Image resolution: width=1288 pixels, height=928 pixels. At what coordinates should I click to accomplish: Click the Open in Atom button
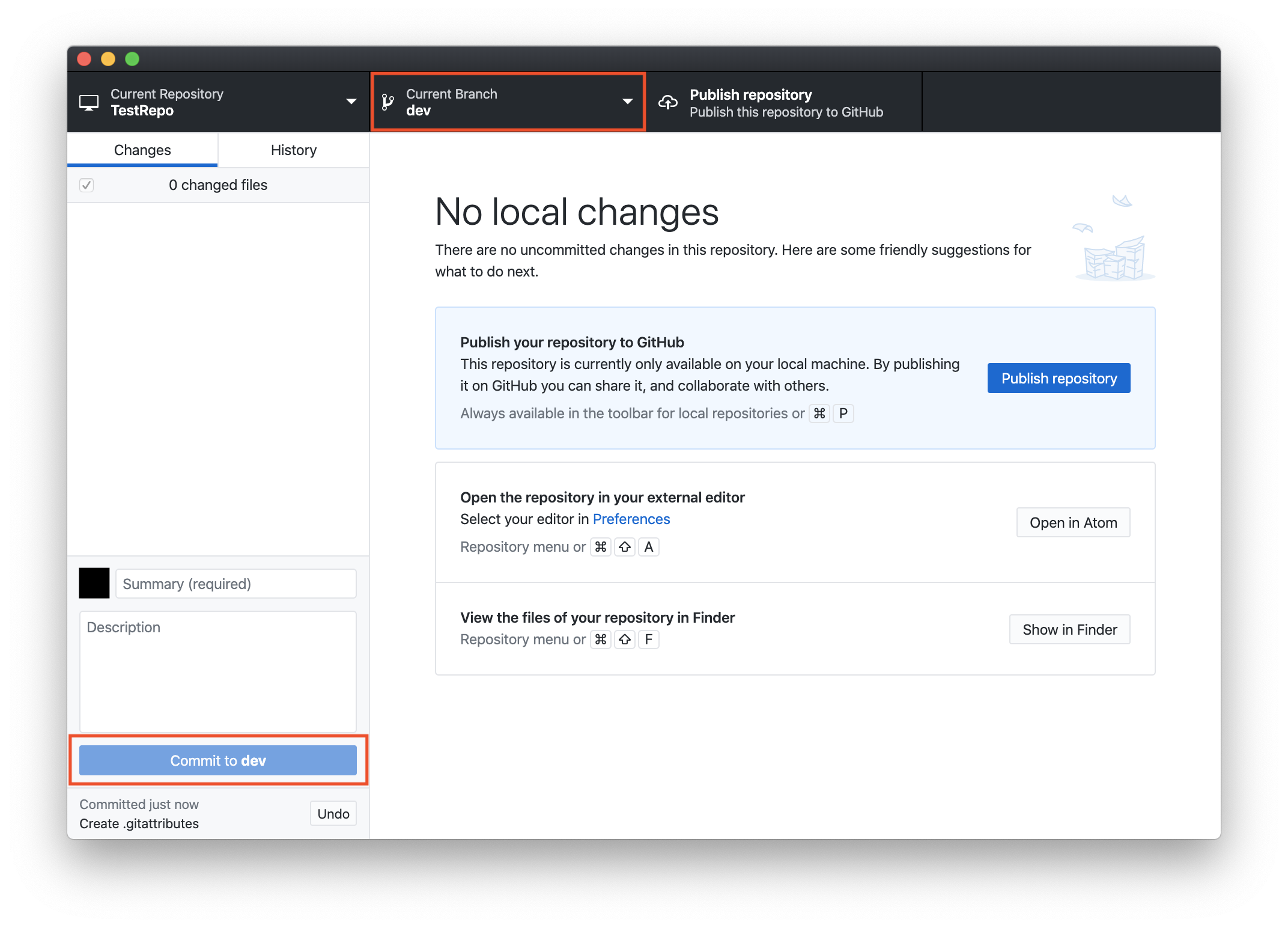coord(1073,522)
